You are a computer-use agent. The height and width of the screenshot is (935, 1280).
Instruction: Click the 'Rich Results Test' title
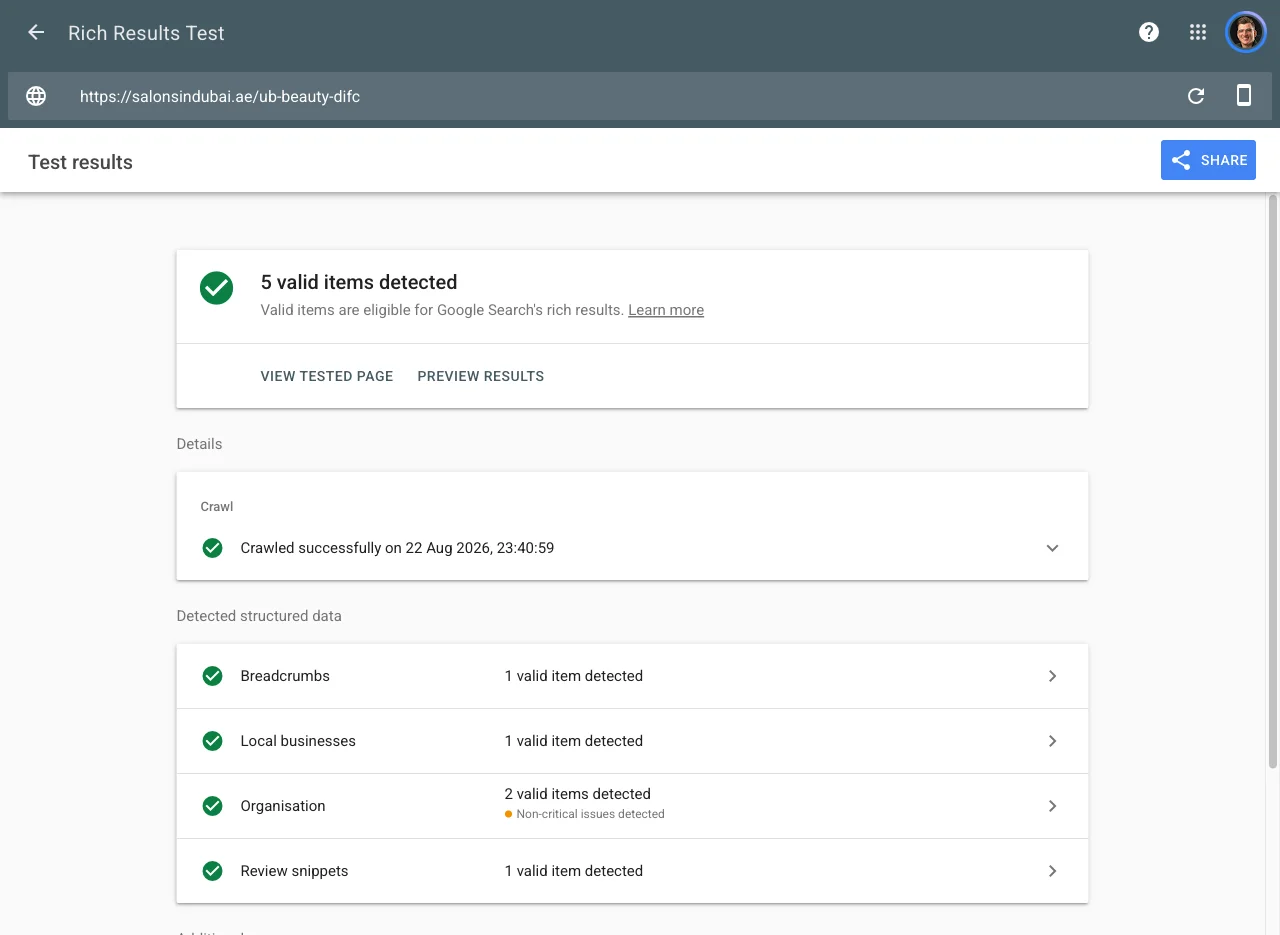146,33
